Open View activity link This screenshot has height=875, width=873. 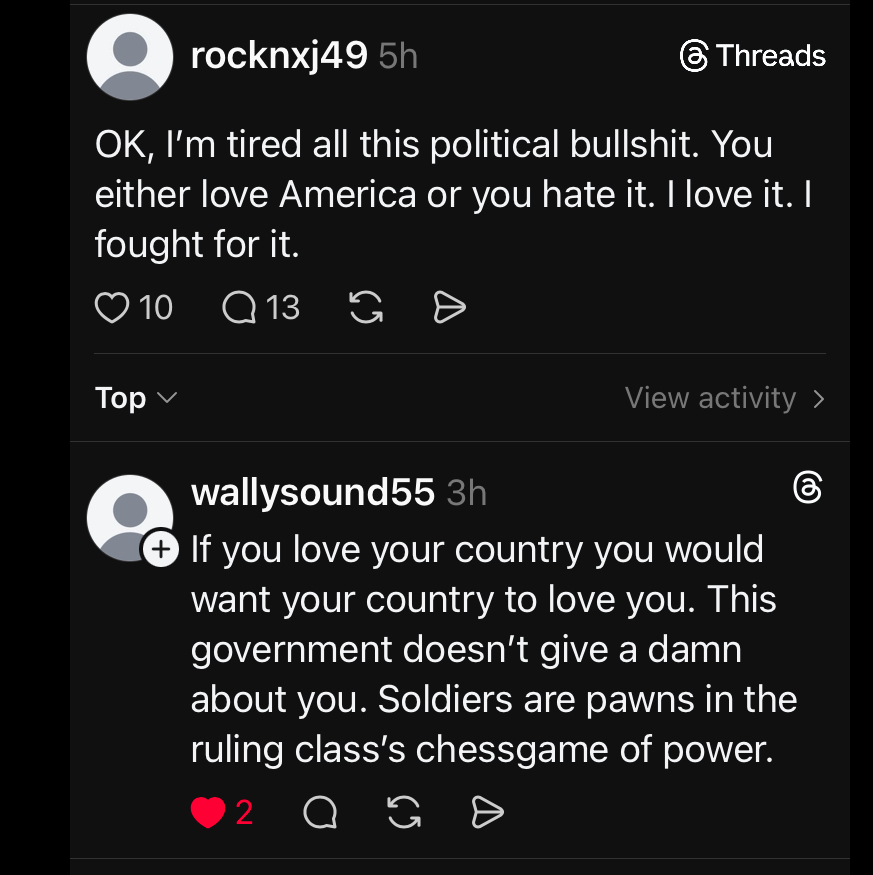710,398
